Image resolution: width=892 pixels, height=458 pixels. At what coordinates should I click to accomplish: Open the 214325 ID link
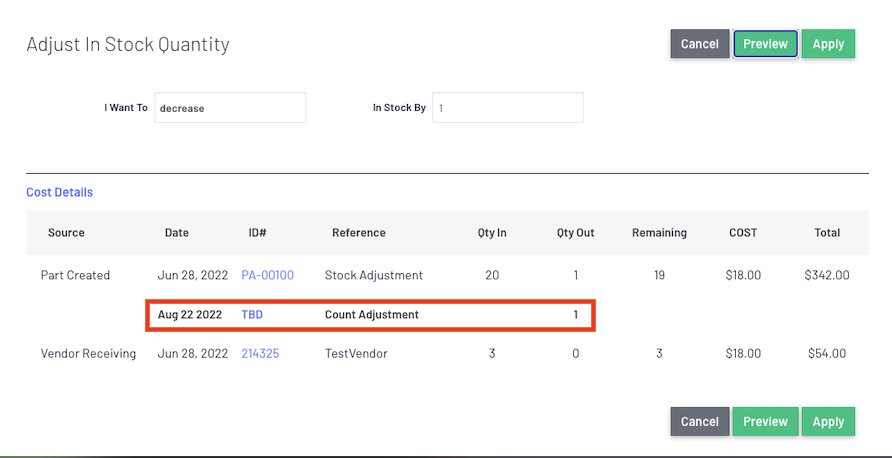[x=260, y=353]
